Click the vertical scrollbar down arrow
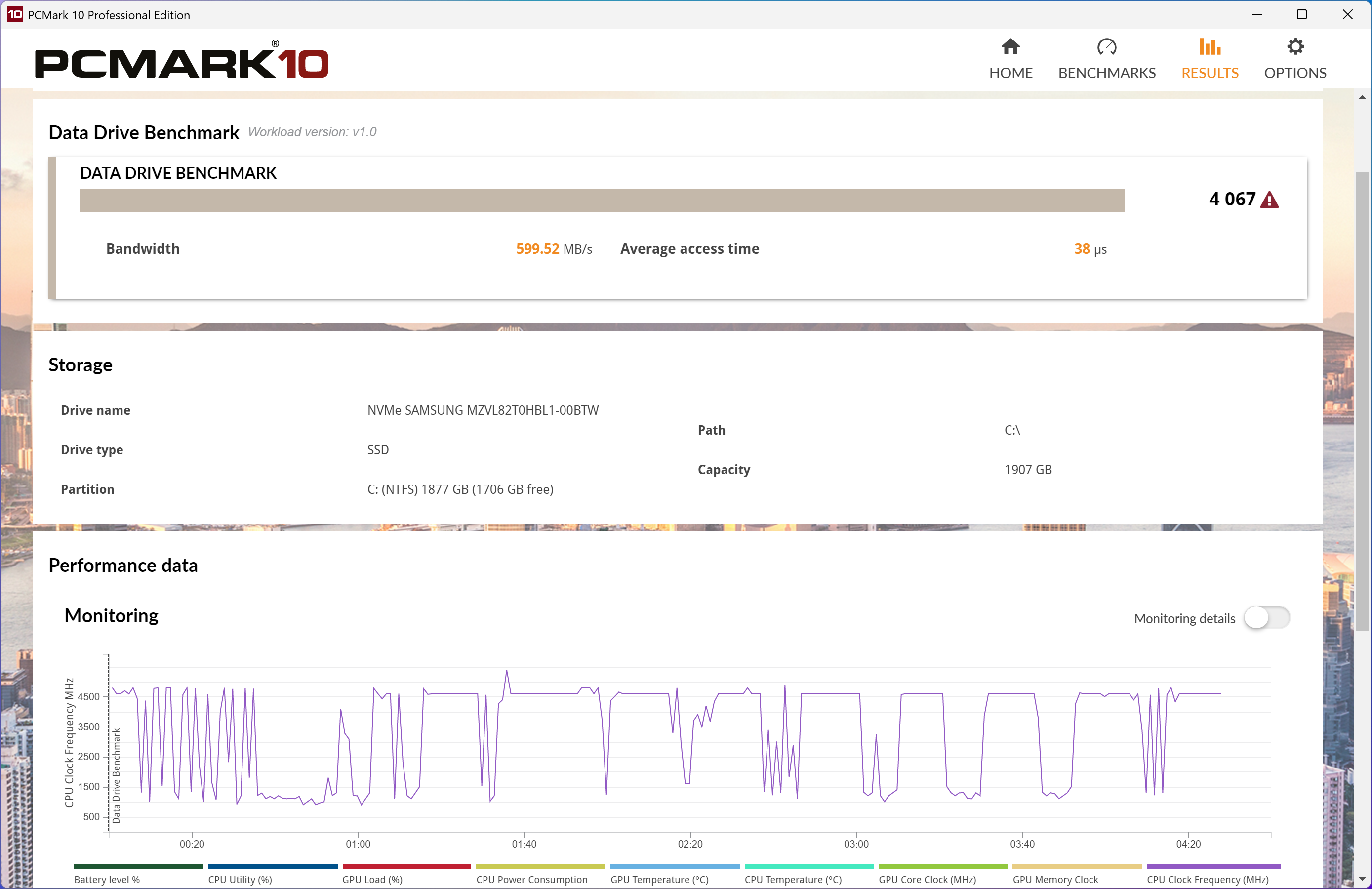1372x889 pixels. 1362,879
